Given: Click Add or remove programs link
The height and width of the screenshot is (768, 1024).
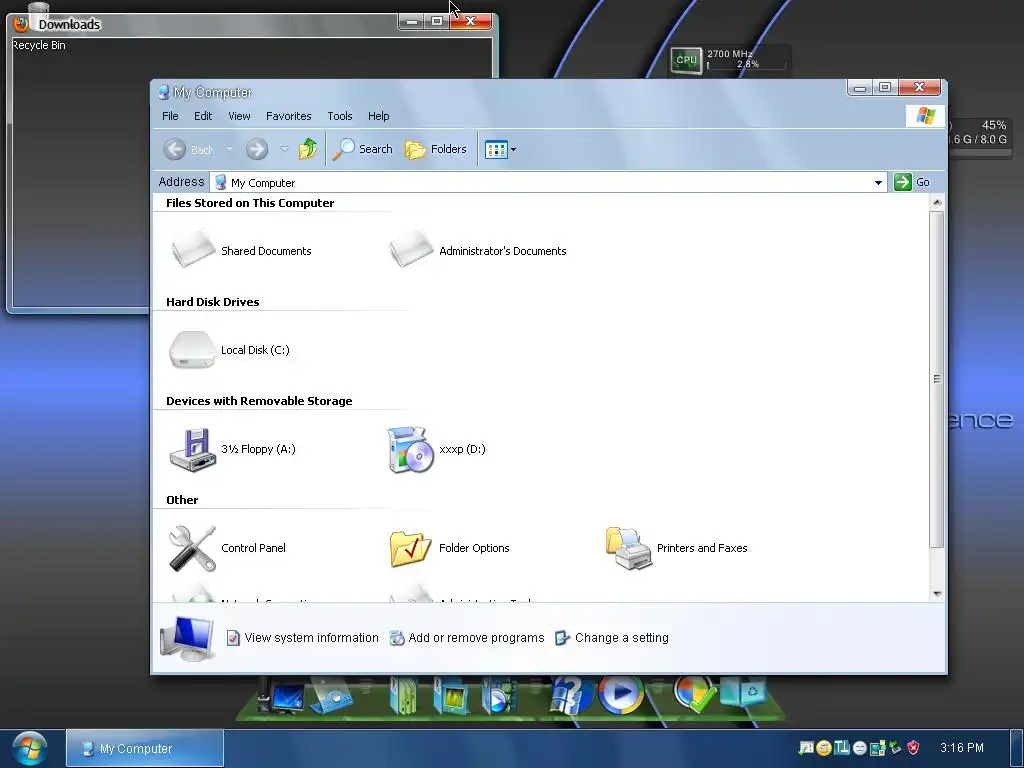Looking at the screenshot, I should pos(467,638).
